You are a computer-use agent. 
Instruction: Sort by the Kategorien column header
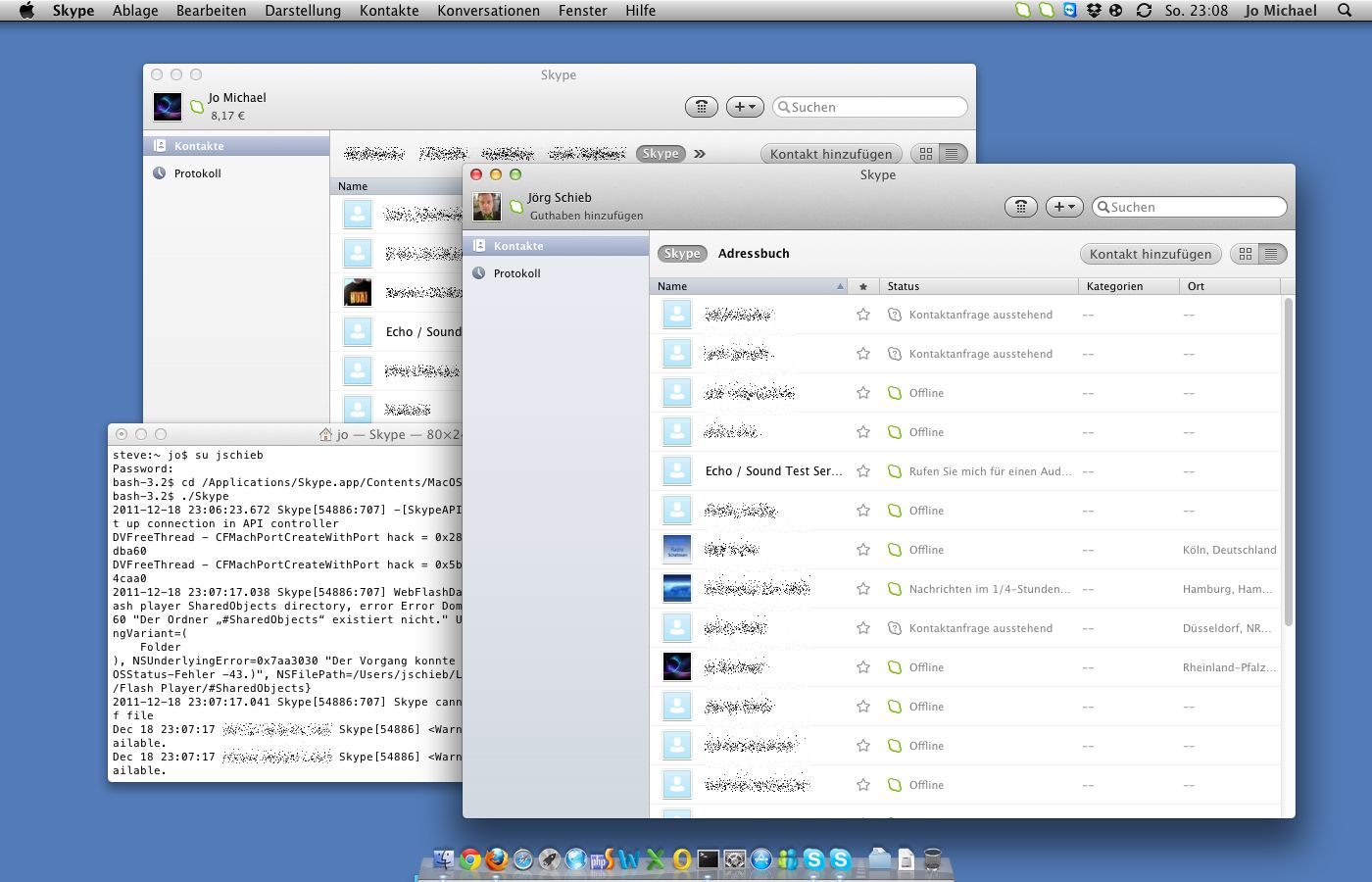1129,286
